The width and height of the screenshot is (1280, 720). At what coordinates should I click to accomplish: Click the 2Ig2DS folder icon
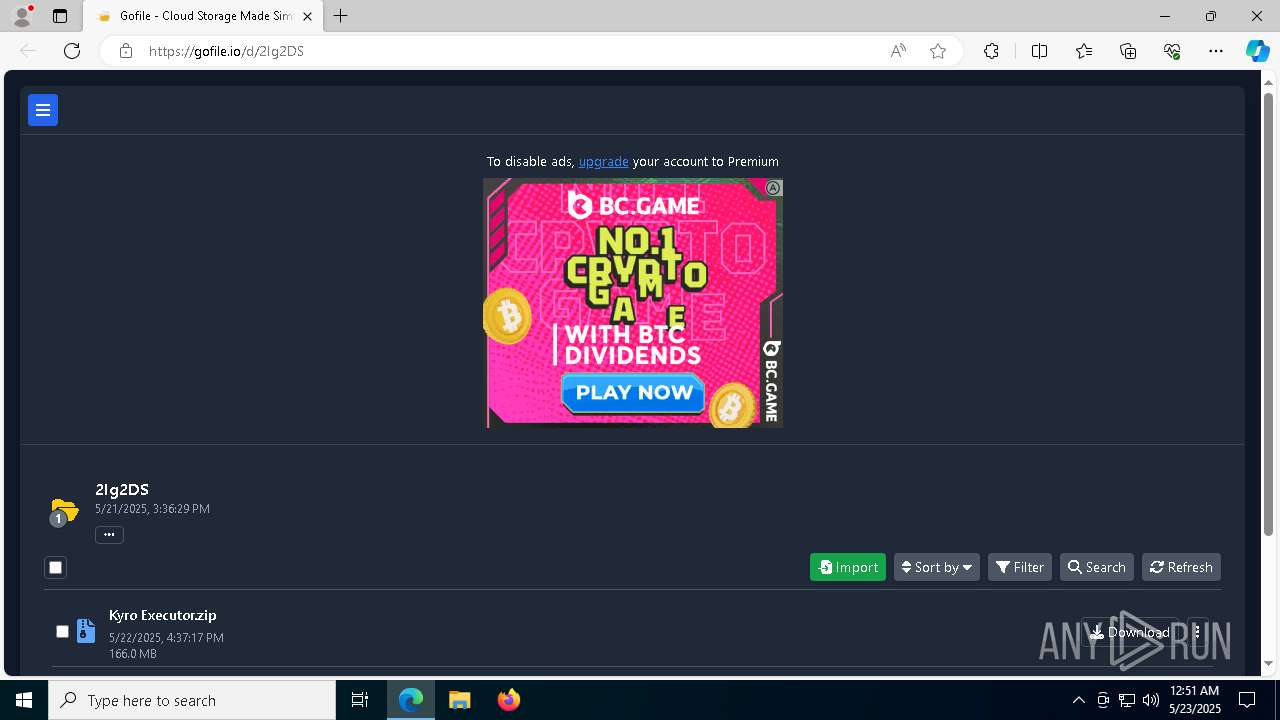click(x=63, y=511)
